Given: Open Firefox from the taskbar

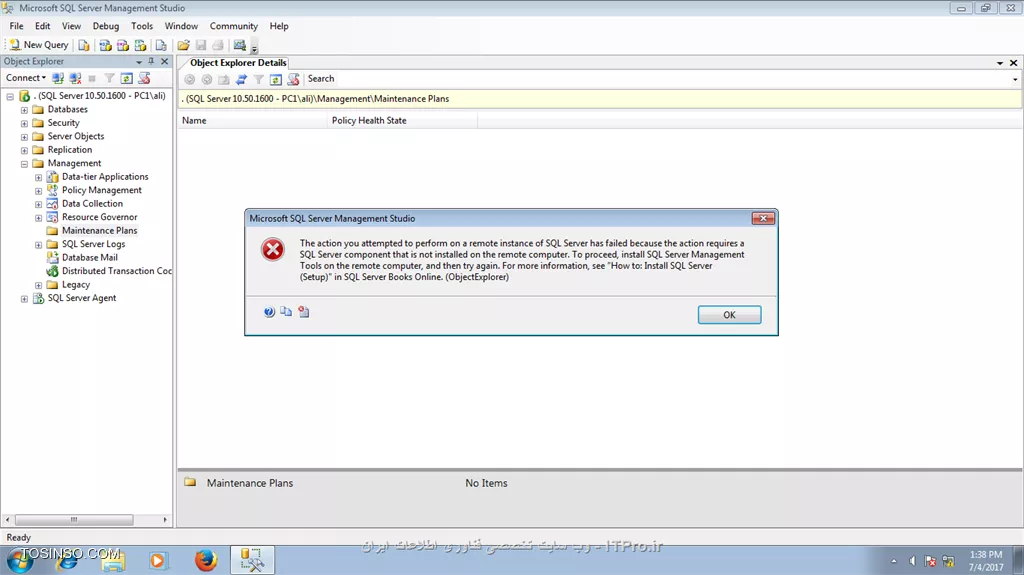Looking at the screenshot, I should (205, 560).
